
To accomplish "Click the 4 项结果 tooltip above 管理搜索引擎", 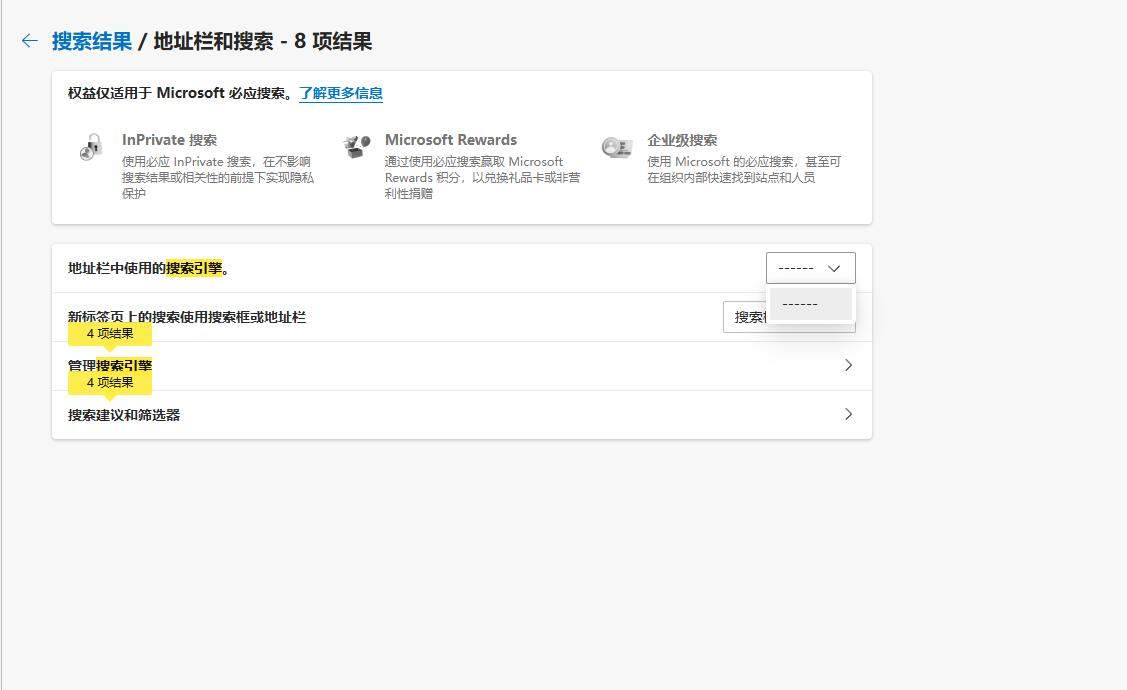I will click(x=110, y=334).
